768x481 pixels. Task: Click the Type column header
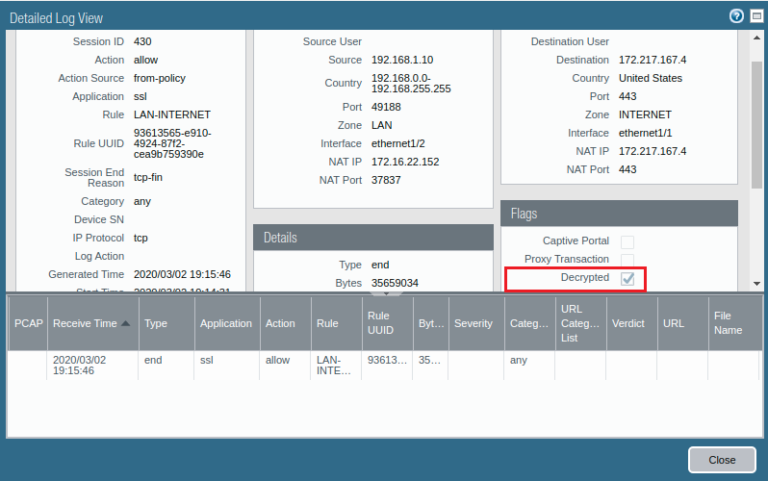click(167, 323)
